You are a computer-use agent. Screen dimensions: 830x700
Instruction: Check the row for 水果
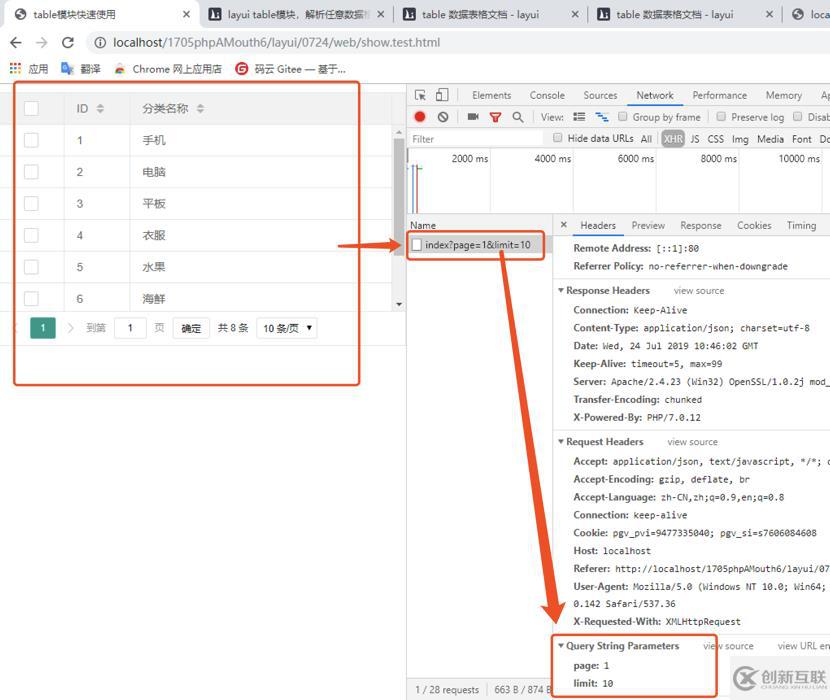31,267
